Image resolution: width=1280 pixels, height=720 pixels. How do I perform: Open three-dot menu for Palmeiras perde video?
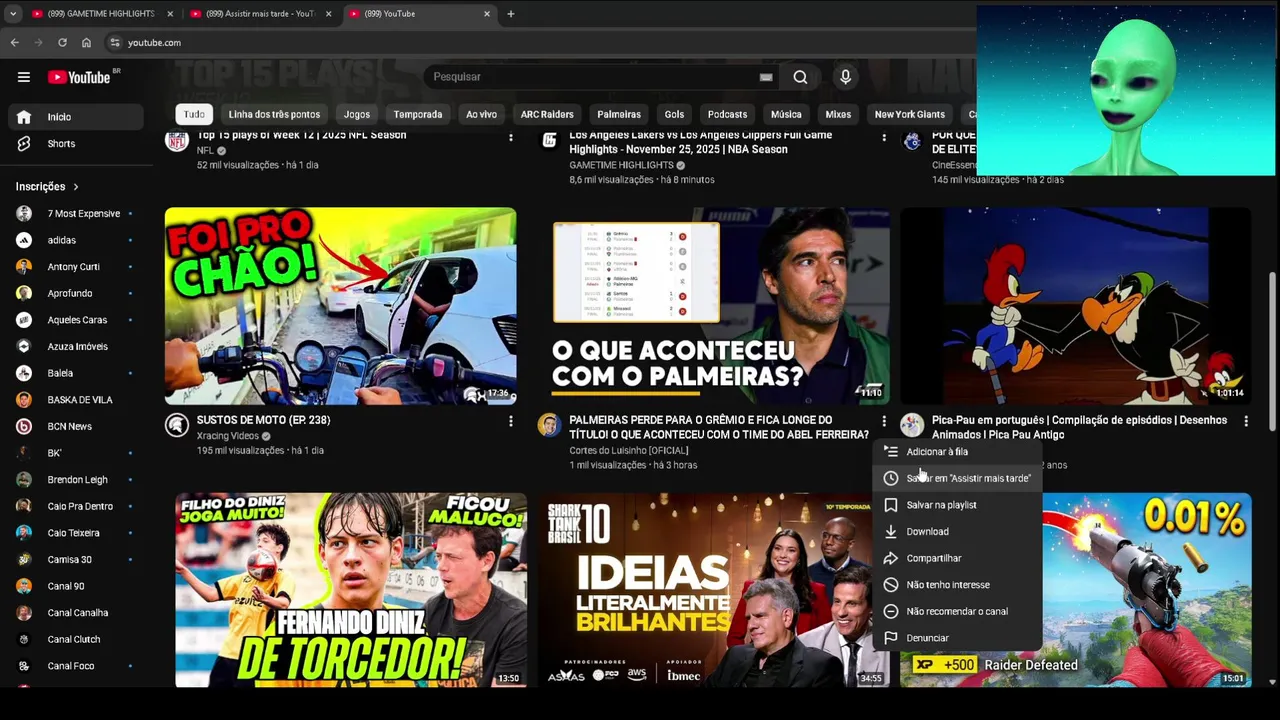(883, 421)
